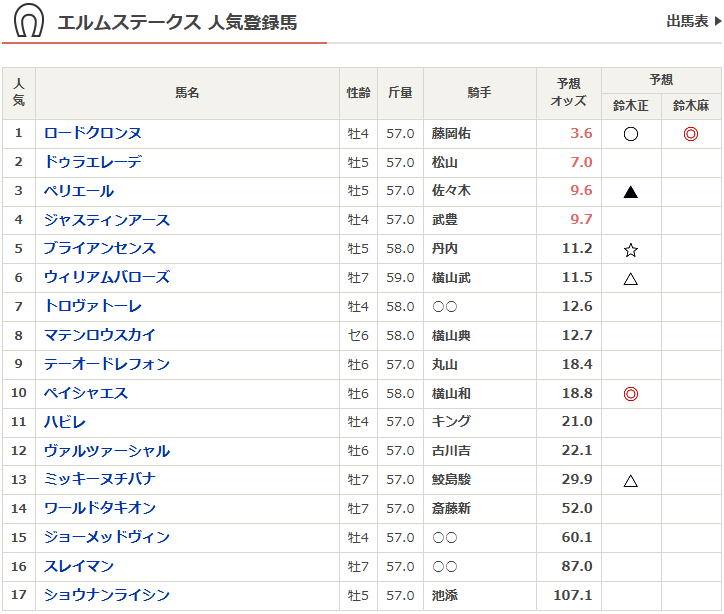Click the エルムステークス 人気登録馬 heading
The width and height of the screenshot is (724, 614).
[177, 23]
